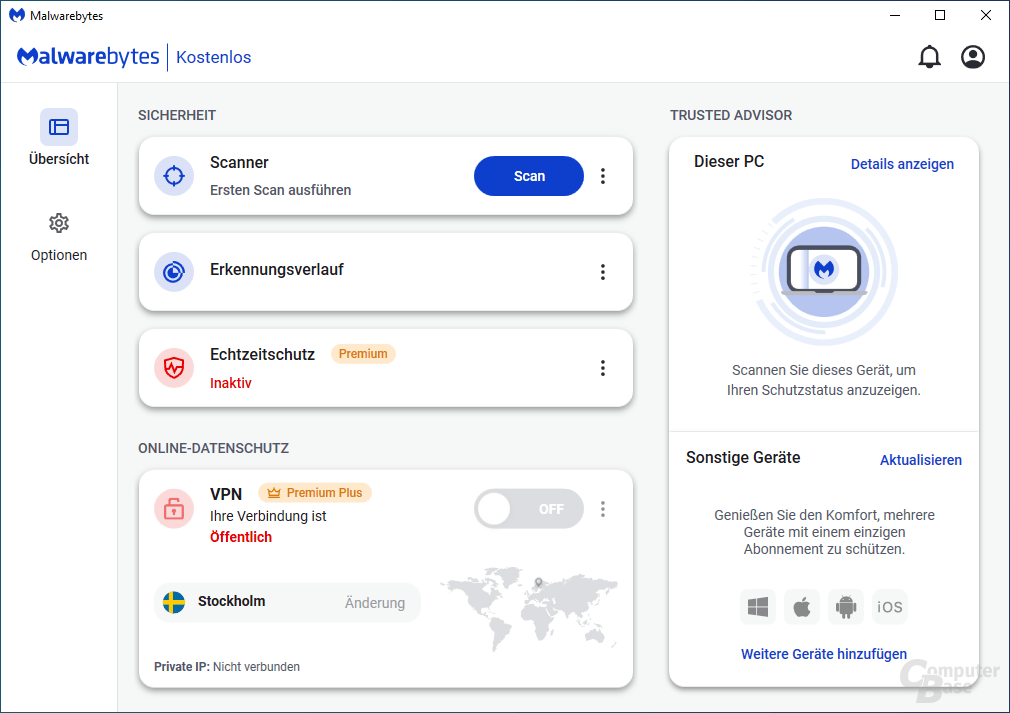
Task: Click Weitere Geräte hinzufügen link
Action: (x=824, y=654)
